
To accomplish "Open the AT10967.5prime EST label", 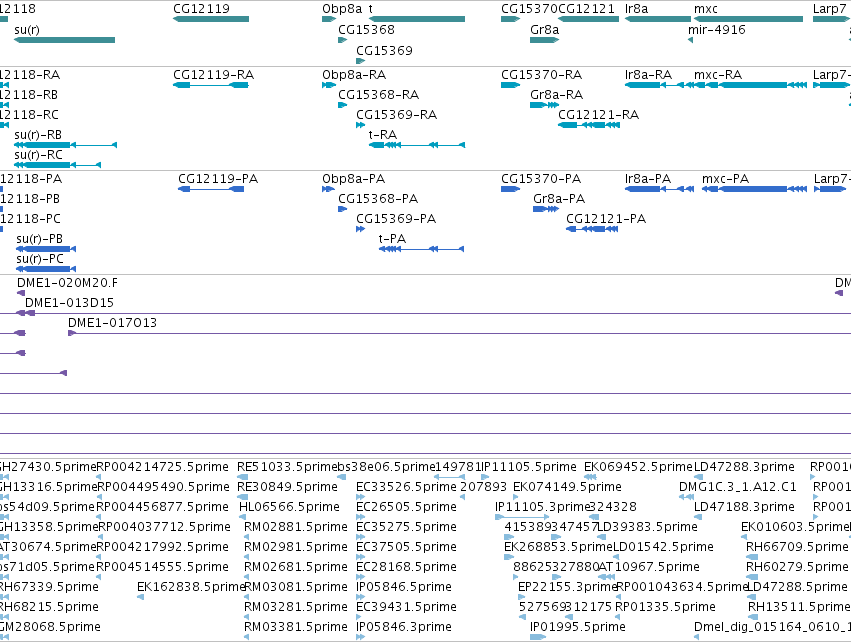I will click(x=649, y=568).
